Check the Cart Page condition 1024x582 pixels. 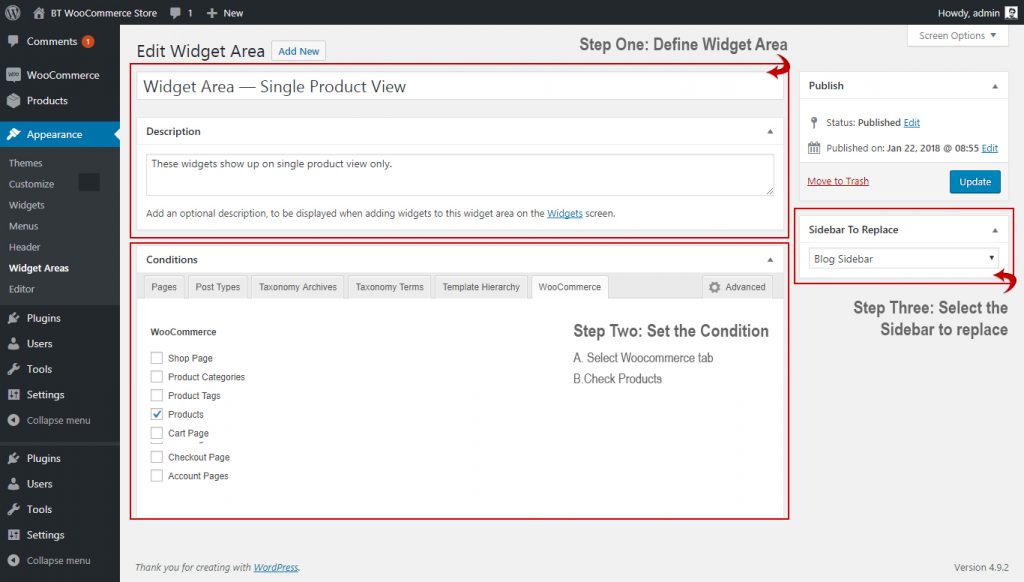coord(156,433)
